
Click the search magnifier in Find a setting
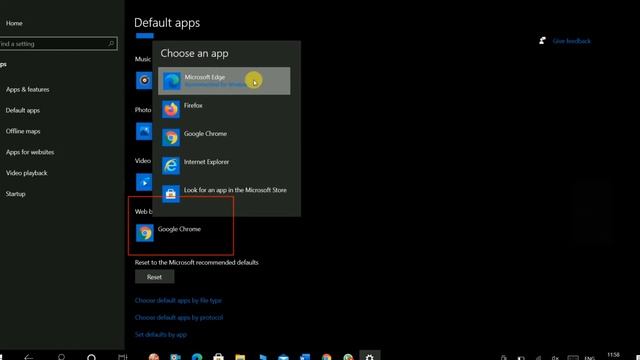pos(111,43)
